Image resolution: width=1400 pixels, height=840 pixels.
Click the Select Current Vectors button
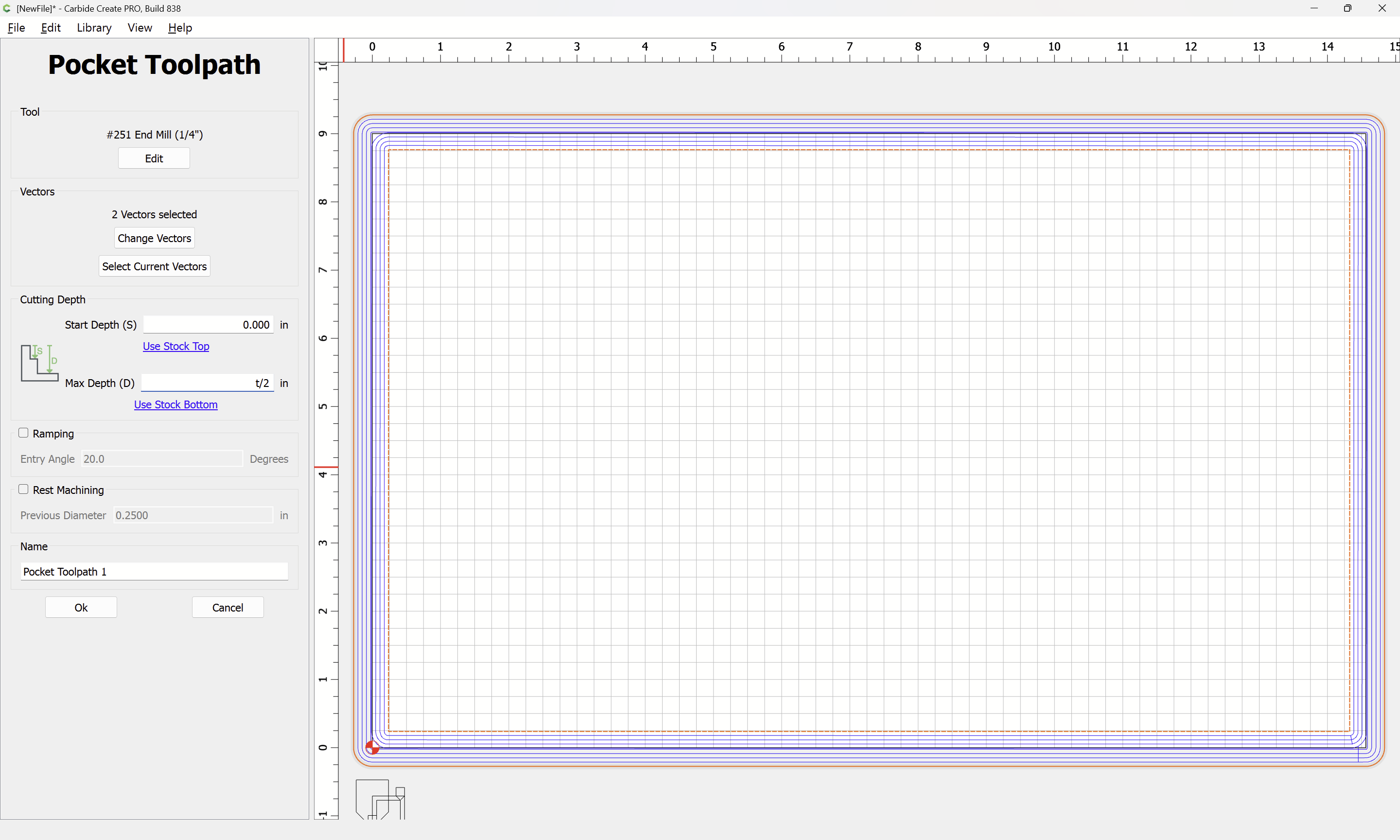(154, 266)
